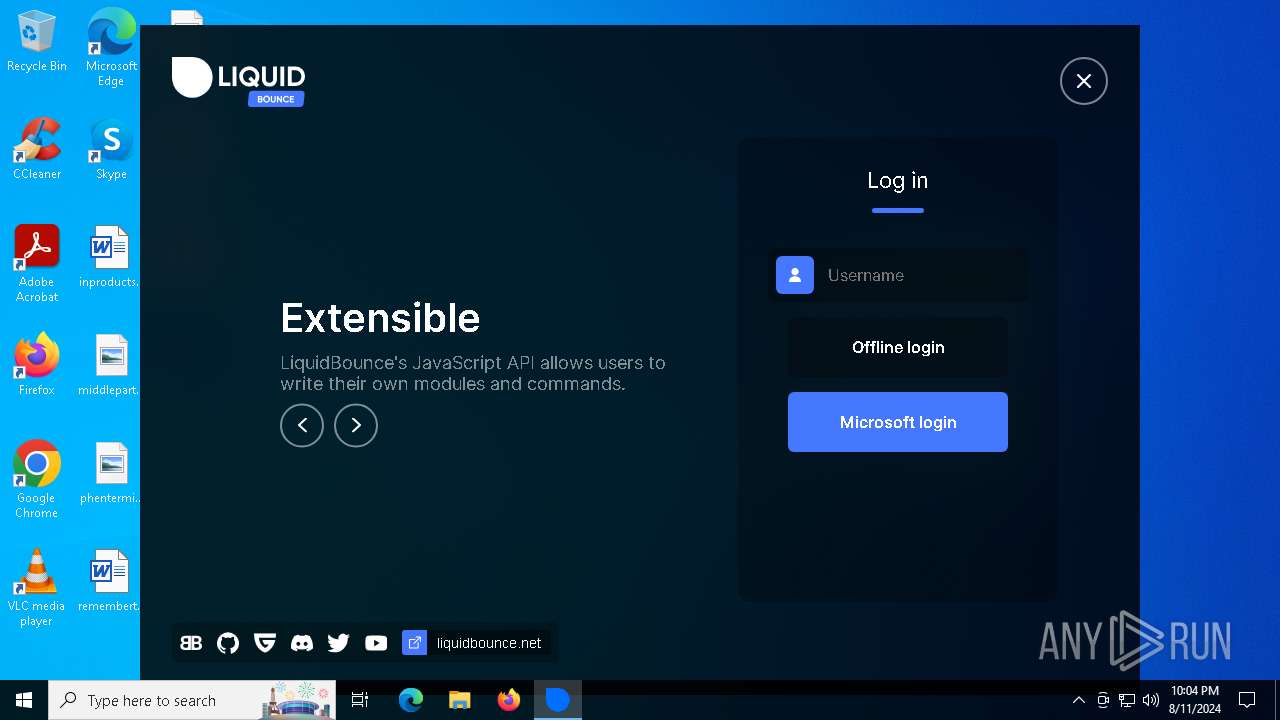Viewport: 1280px width, 720px height.
Task: Click the taskbar search box
Action: coord(194,700)
